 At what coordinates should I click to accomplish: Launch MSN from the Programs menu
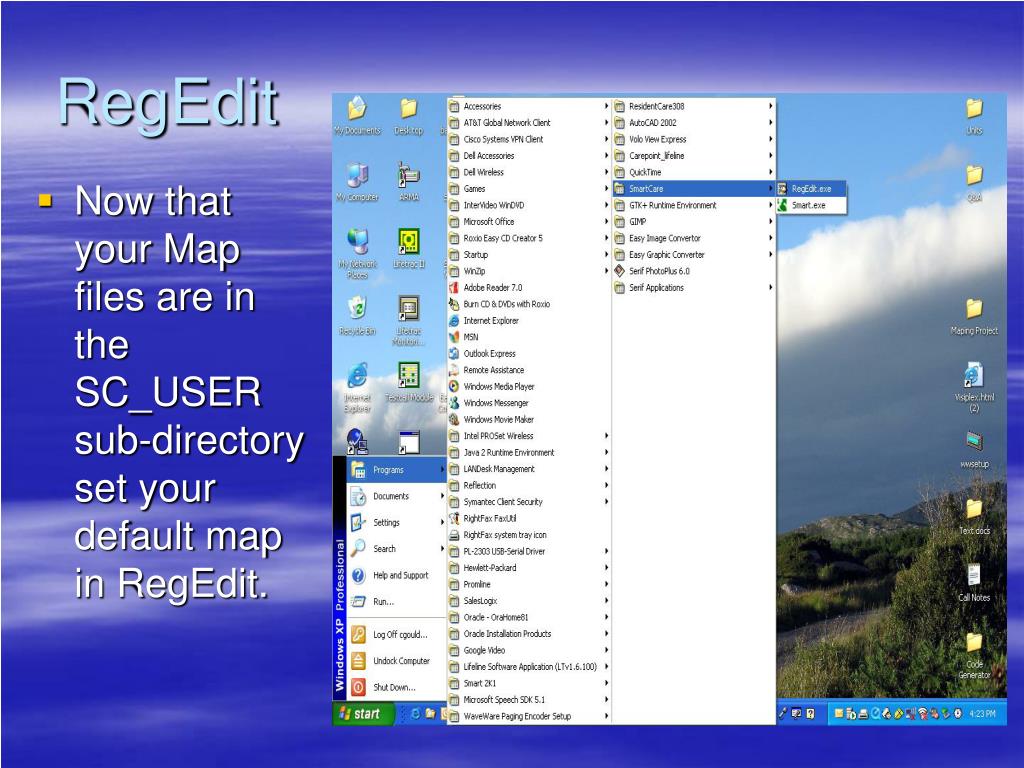coord(529,337)
